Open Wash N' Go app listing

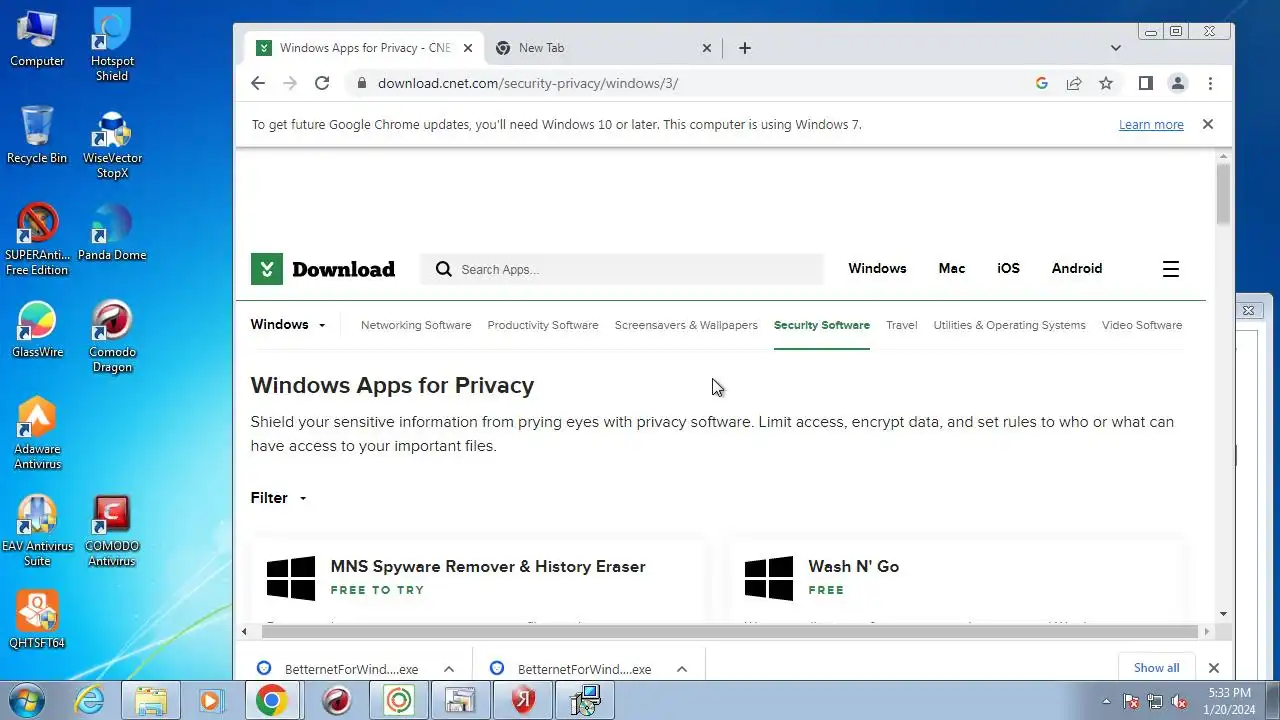click(x=853, y=566)
